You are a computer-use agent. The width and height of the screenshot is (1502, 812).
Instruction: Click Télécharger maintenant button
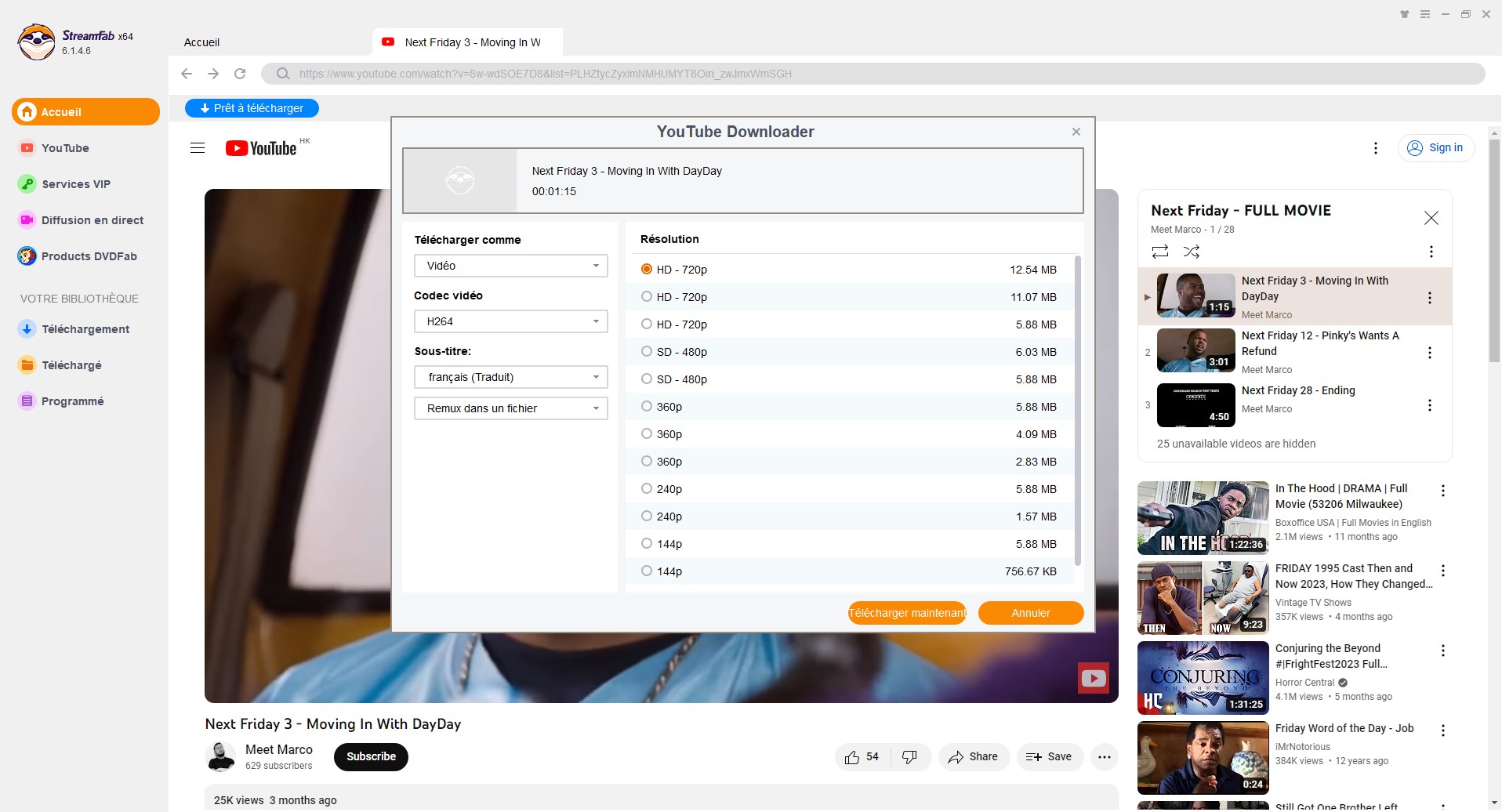click(x=907, y=613)
